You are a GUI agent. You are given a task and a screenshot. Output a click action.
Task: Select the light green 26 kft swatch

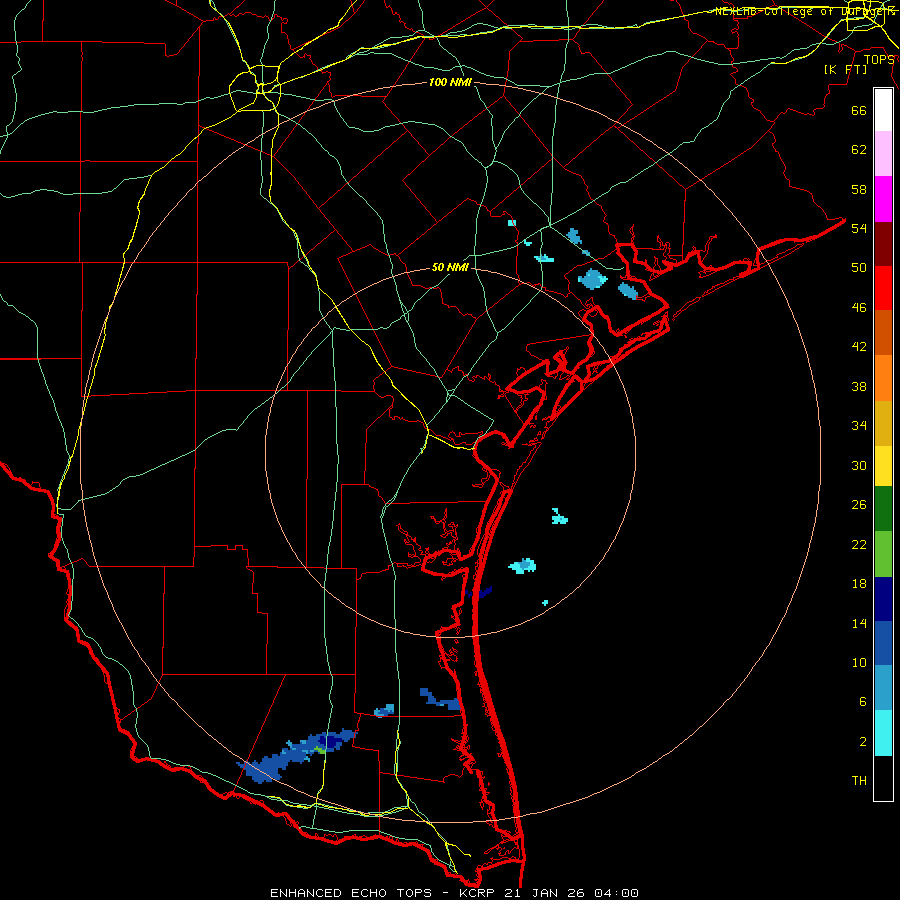coord(883,554)
